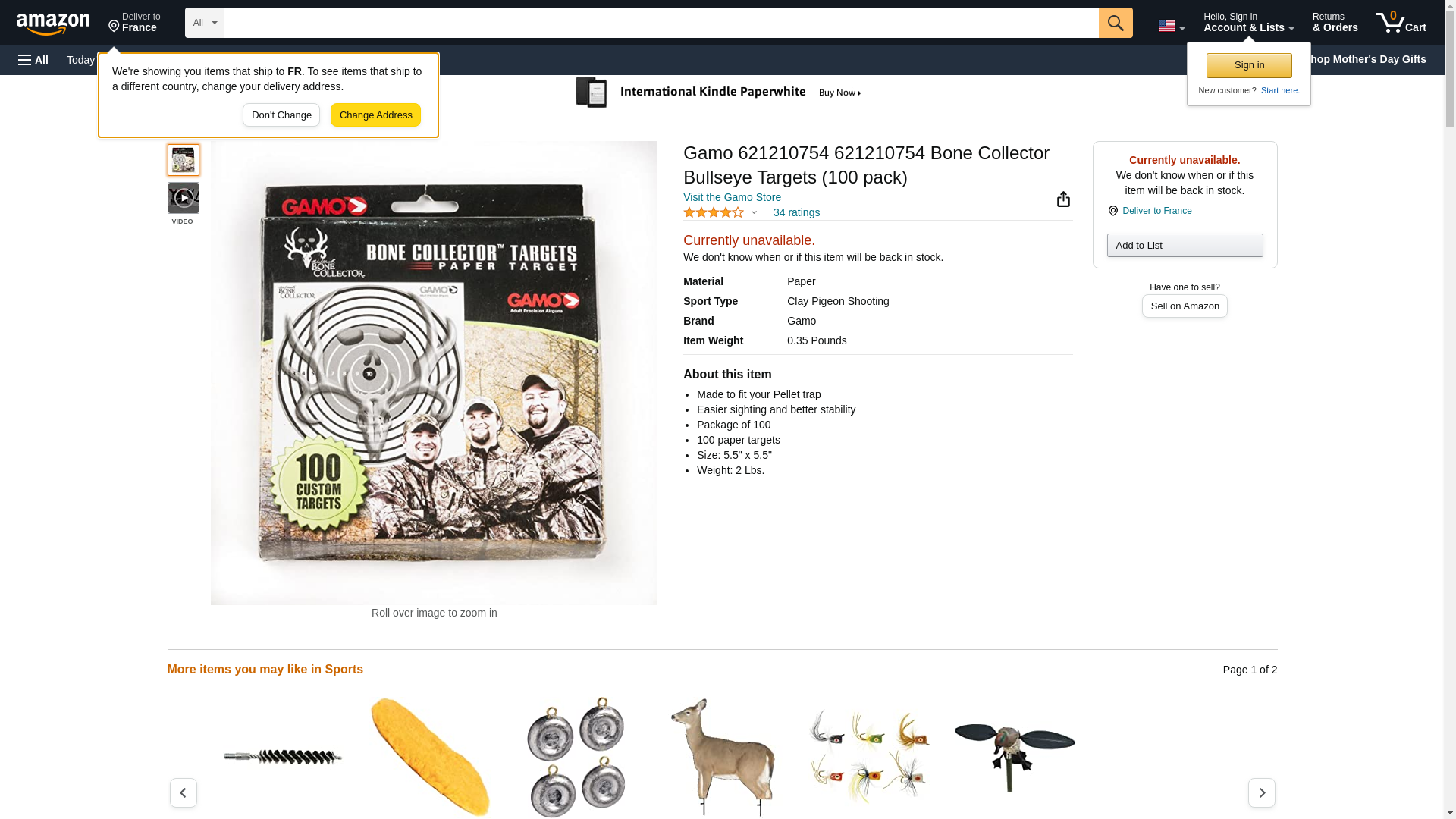Expand the star rating breakdown chevron
The height and width of the screenshot is (819, 1456).
pyautogui.click(x=753, y=213)
